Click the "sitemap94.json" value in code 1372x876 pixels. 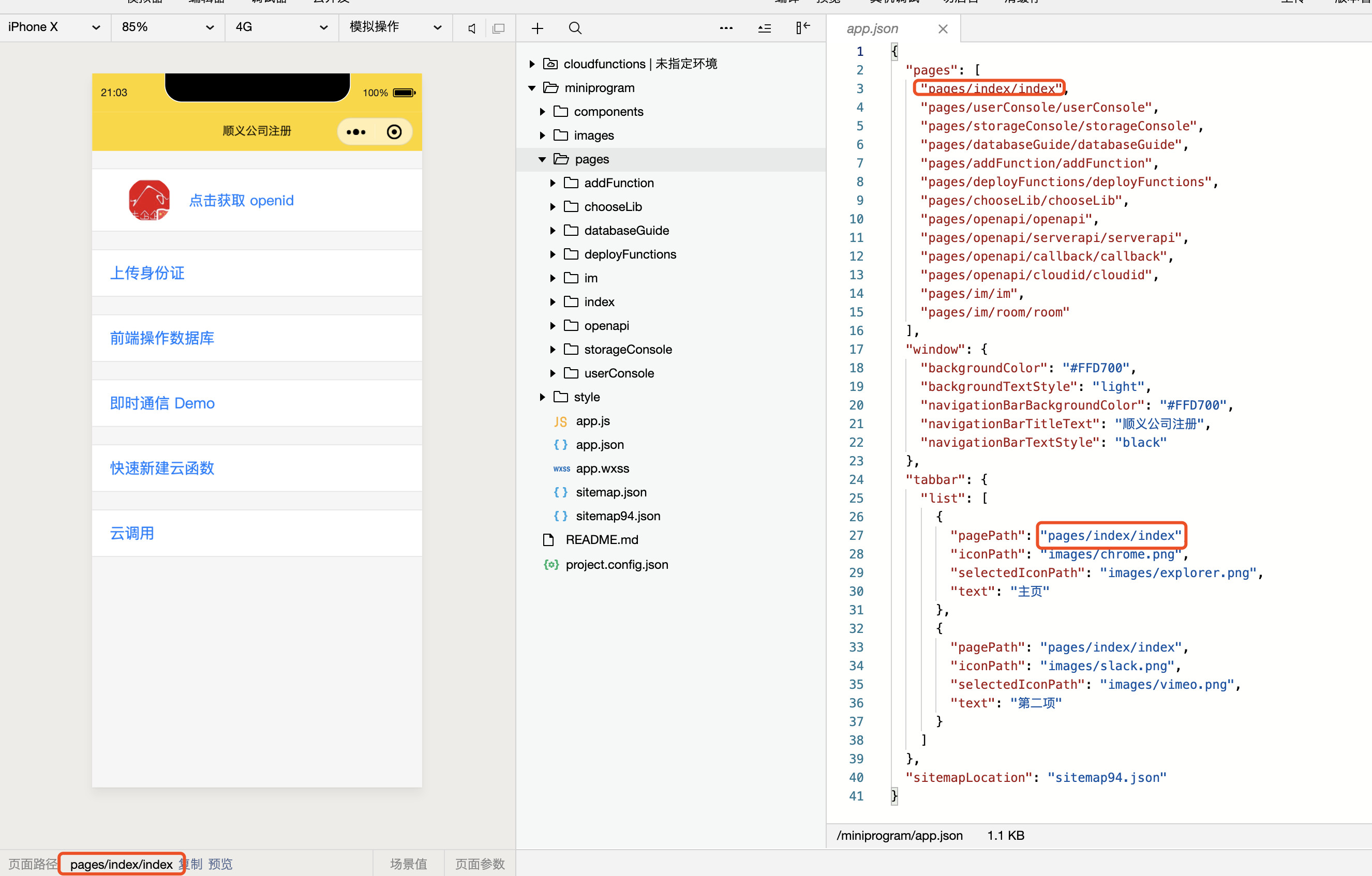(1107, 777)
